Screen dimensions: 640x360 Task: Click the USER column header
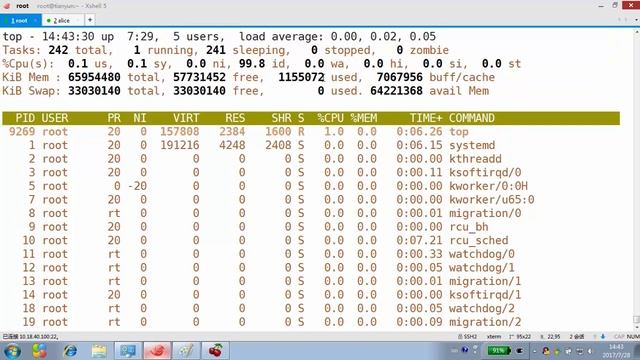[55, 118]
